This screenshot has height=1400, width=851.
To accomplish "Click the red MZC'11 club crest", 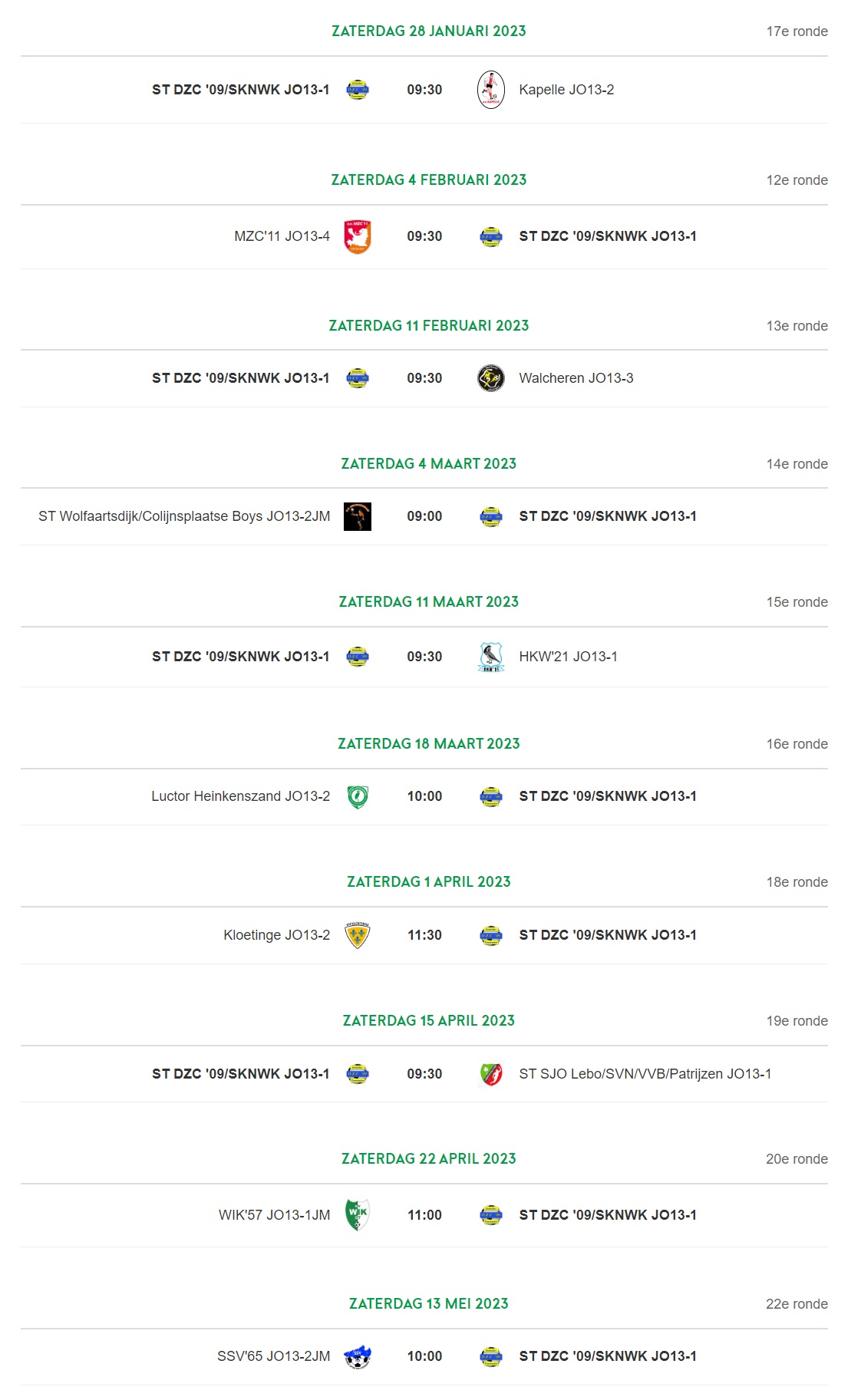I will pos(358,236).
